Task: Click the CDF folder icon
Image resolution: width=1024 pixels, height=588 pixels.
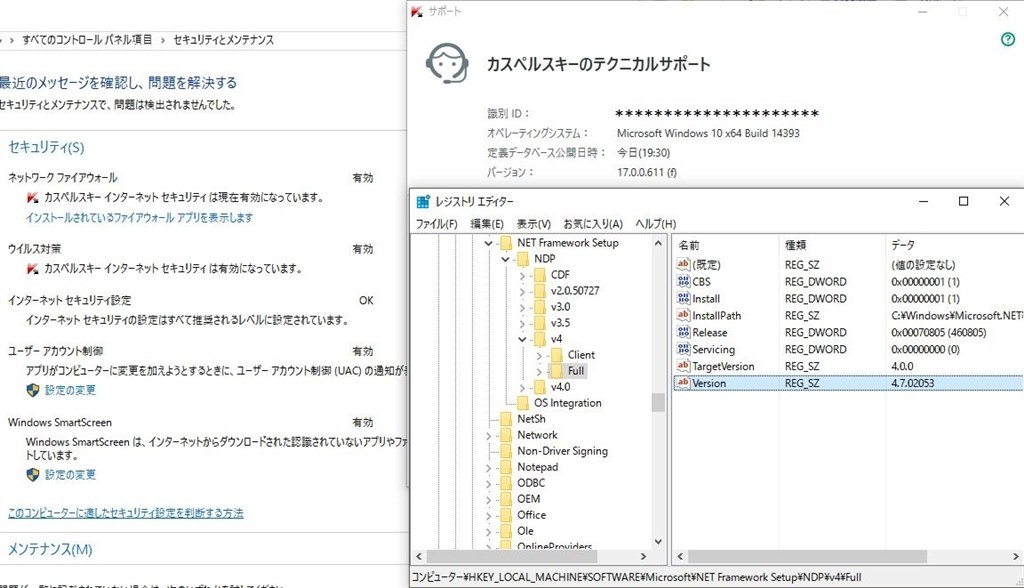Action: 540,275
